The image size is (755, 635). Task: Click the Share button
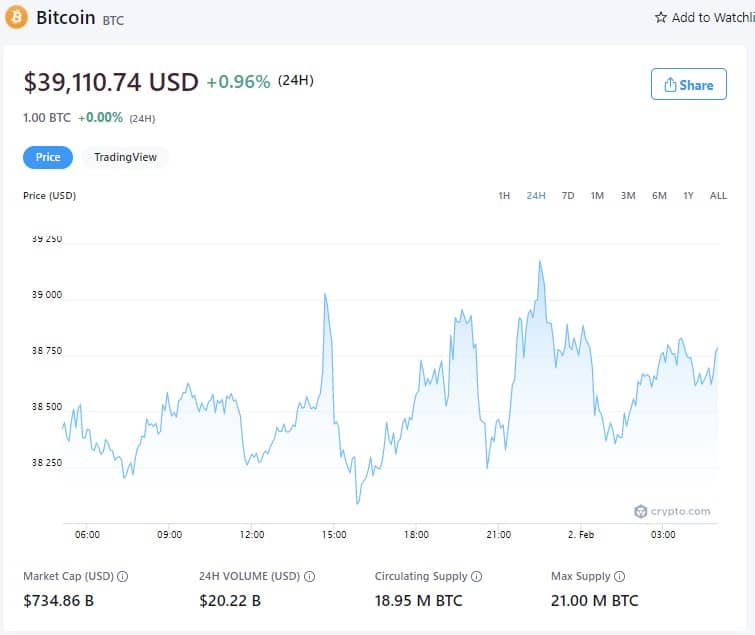click(689, 84)
